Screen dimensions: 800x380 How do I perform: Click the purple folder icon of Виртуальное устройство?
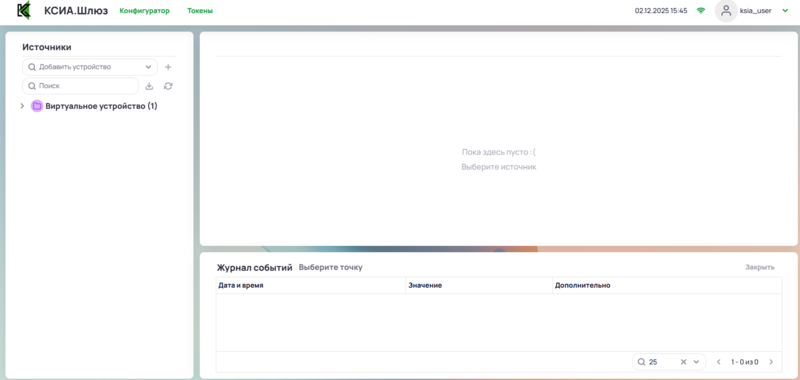tap(37, 106)
